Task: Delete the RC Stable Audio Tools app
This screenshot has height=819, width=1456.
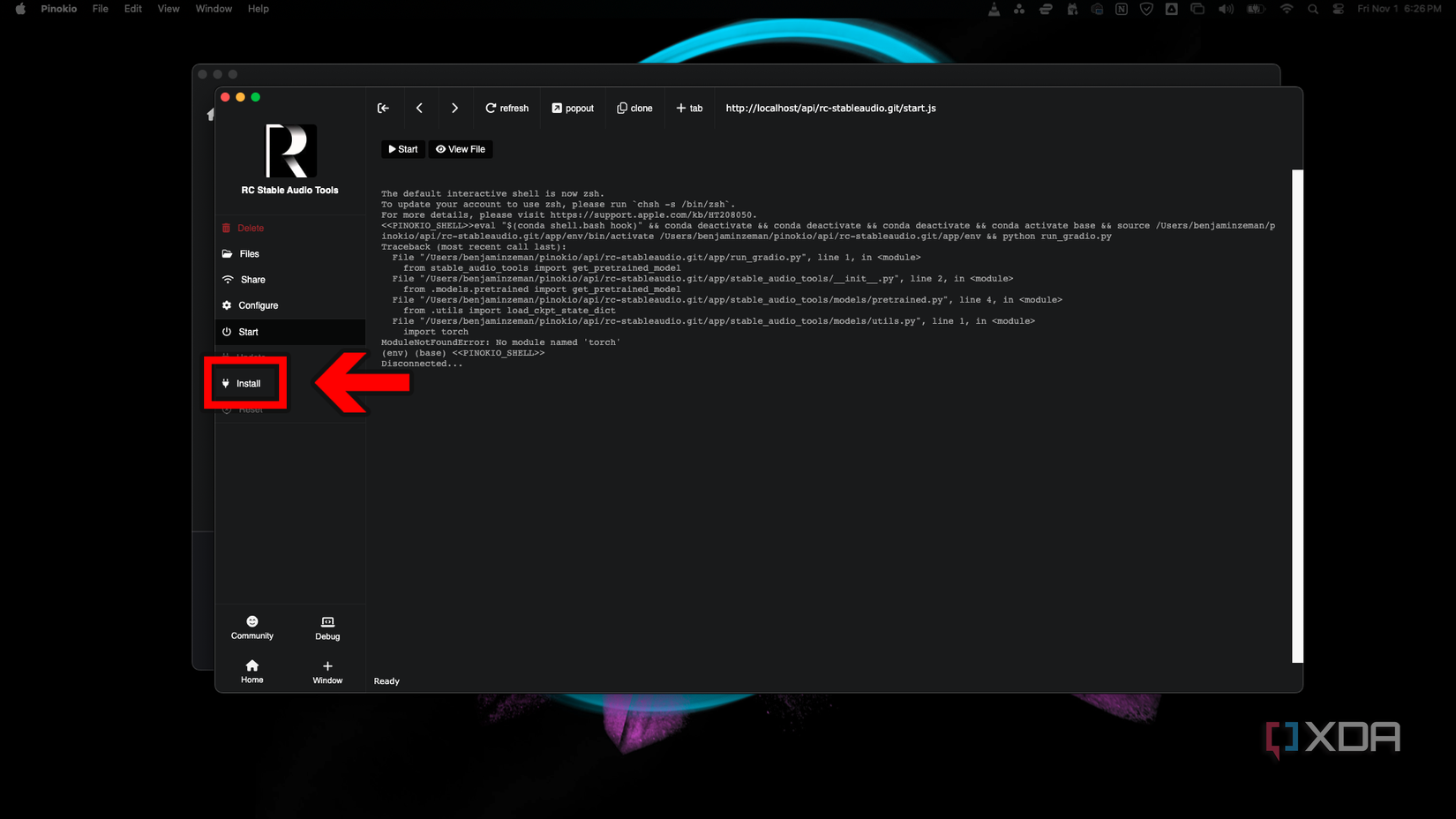Action: click(250, 228)
